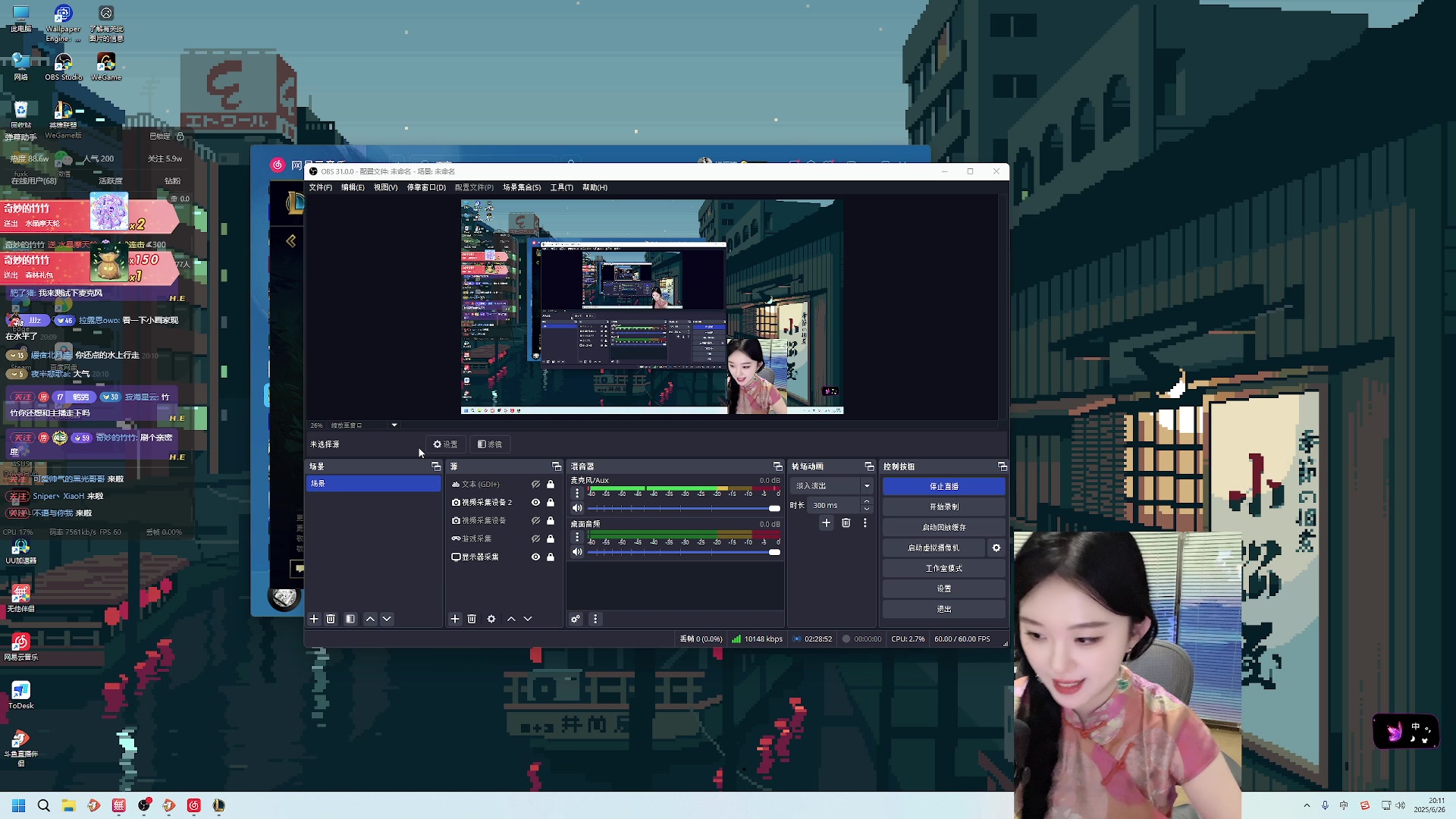Open Windows Start menu
The height and width of the screenshot is (819, 1456).
pos(19,805)
